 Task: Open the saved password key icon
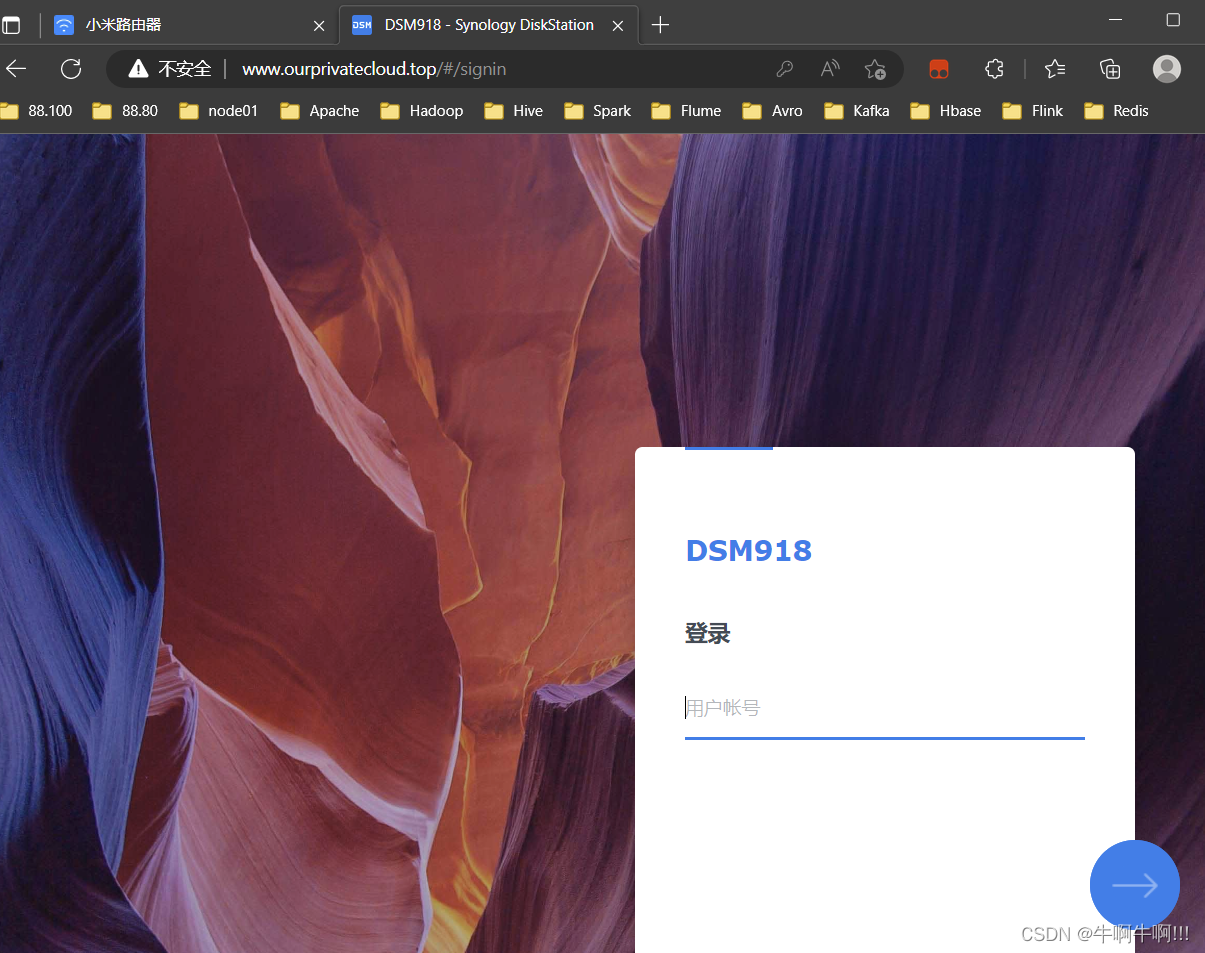(785, 69)
